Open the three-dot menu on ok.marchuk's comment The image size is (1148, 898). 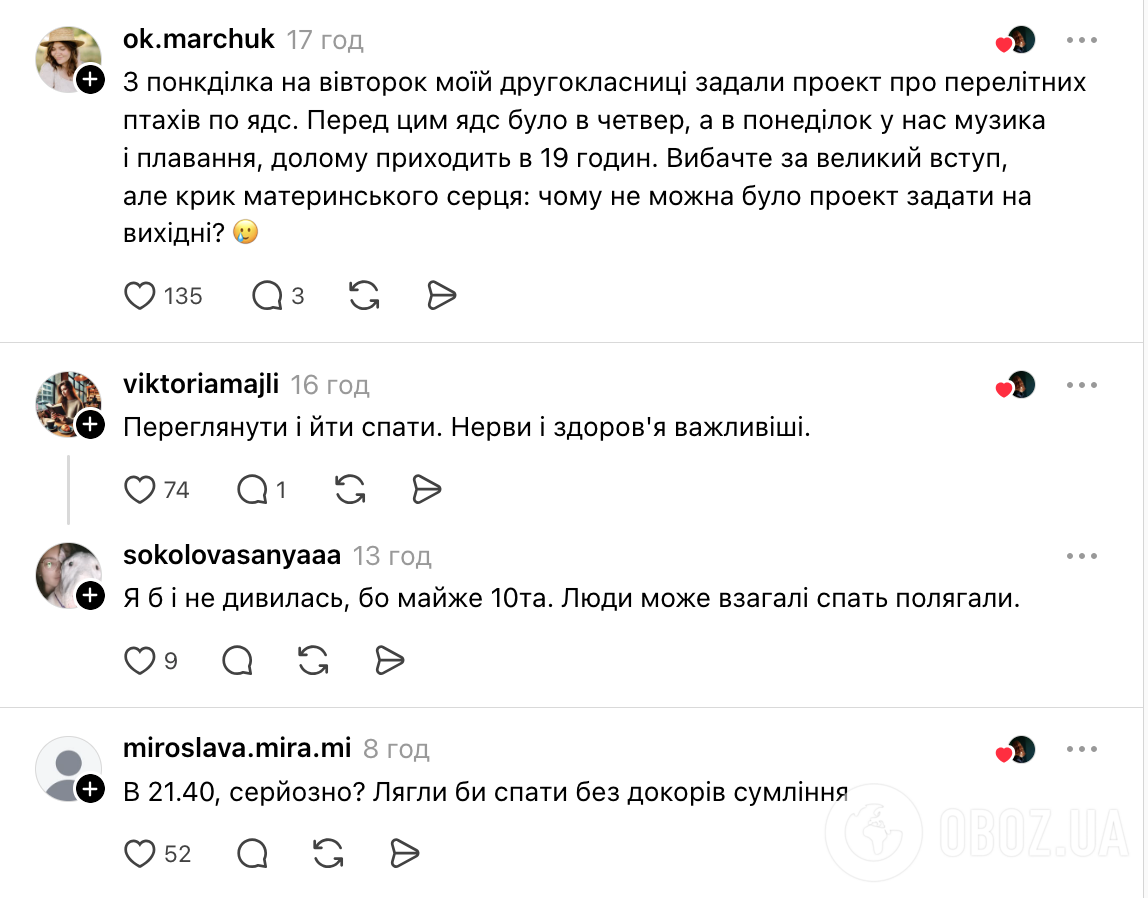(1080, 40)
